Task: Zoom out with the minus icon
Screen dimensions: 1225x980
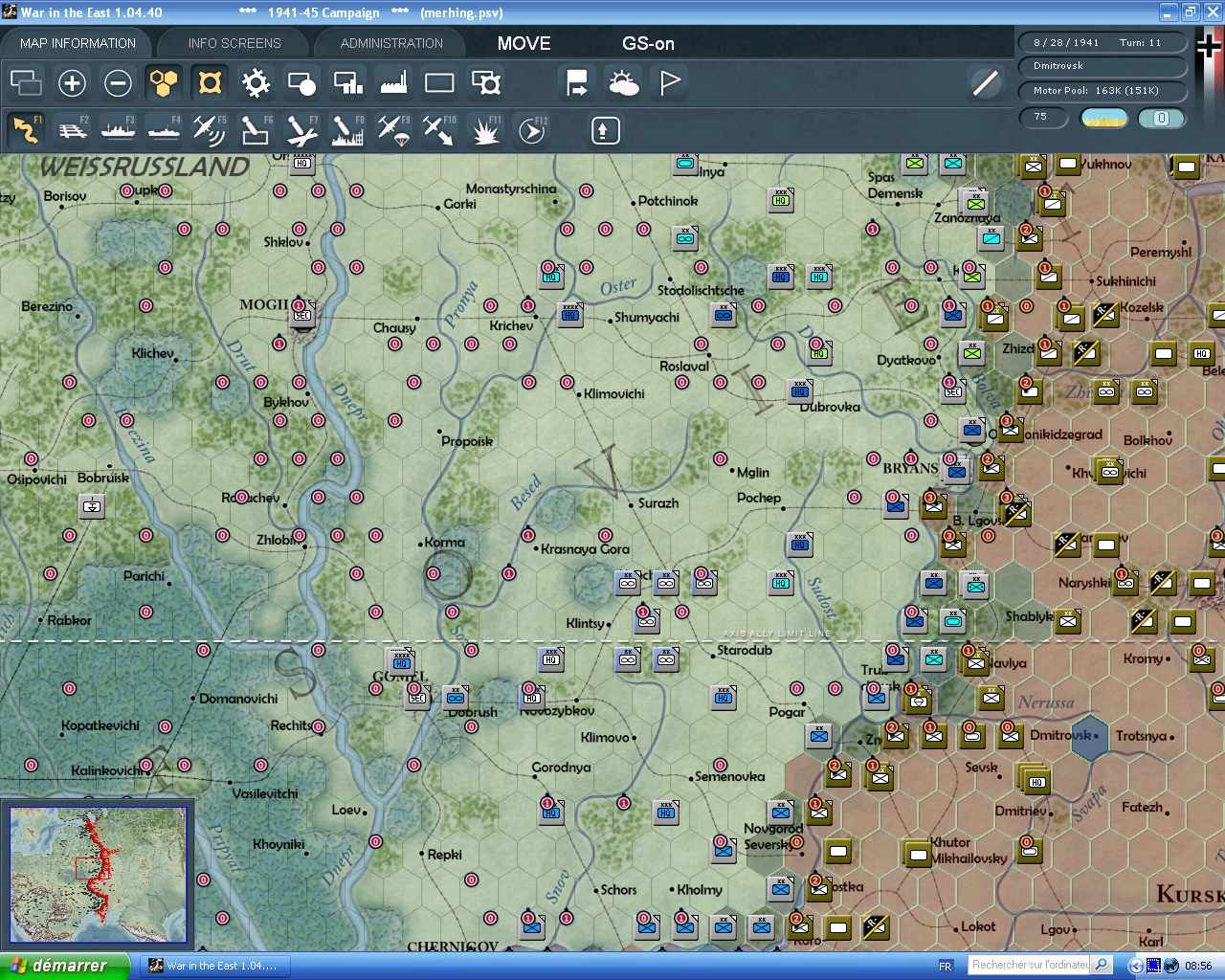Action: click(118, 83)
